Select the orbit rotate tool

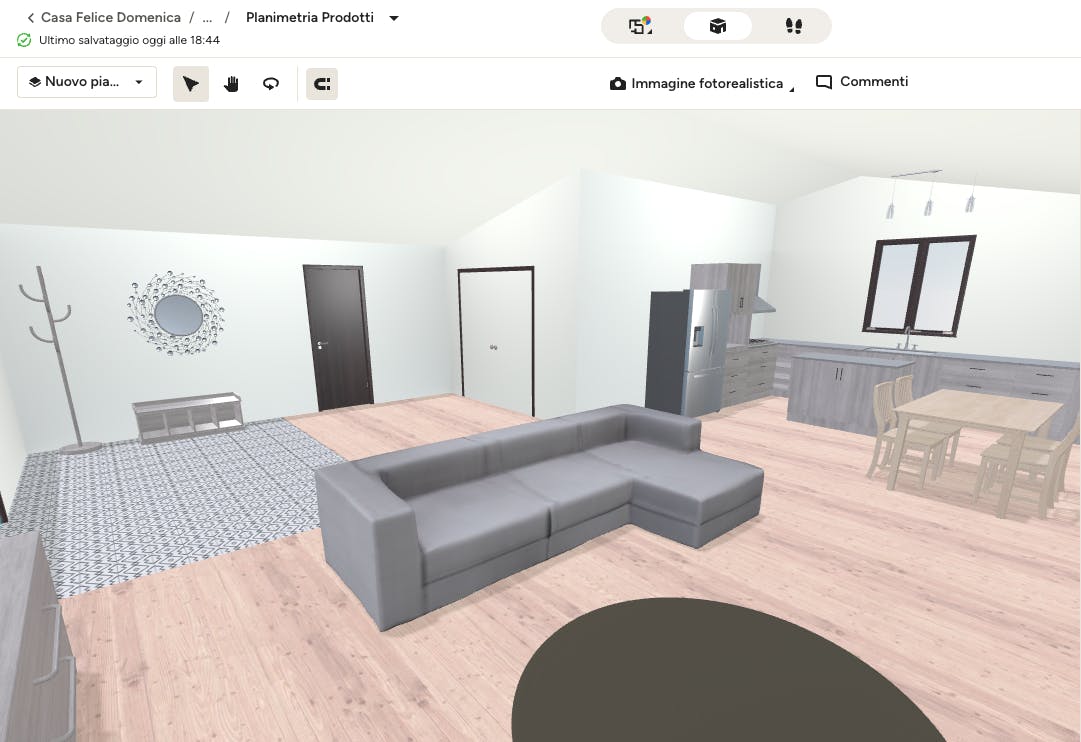point(271,84)
